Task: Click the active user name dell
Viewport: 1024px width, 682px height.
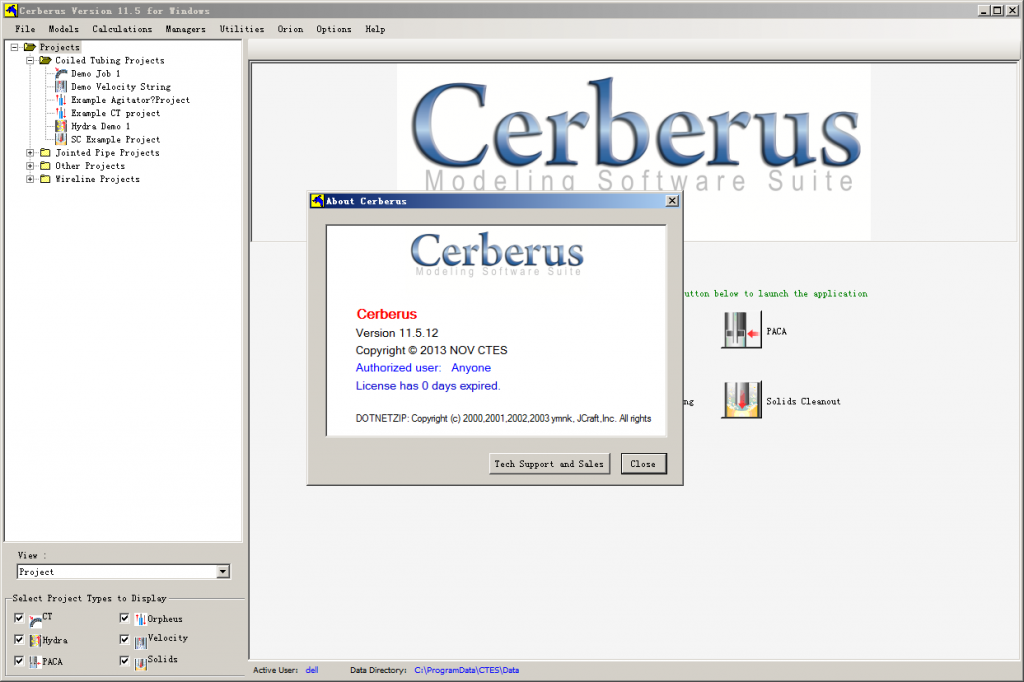Action: click(x=312, y=670)
